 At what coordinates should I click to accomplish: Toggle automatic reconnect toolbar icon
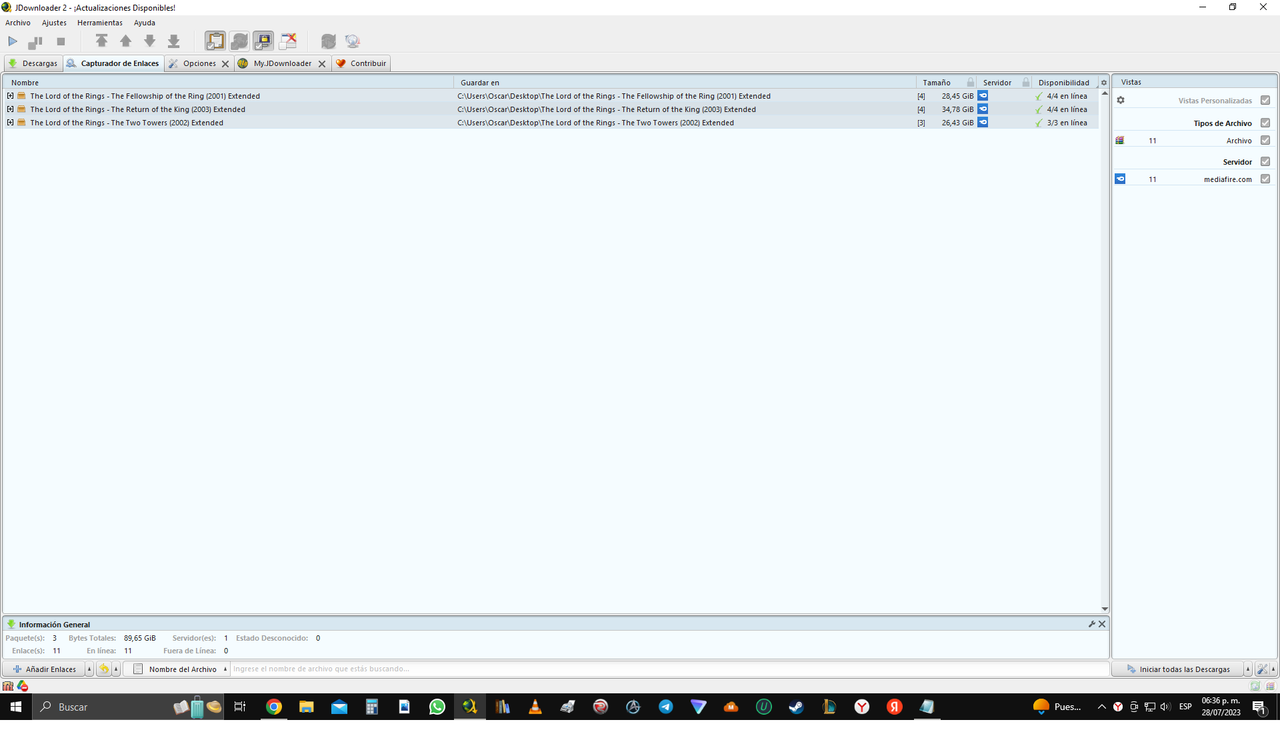239,41
